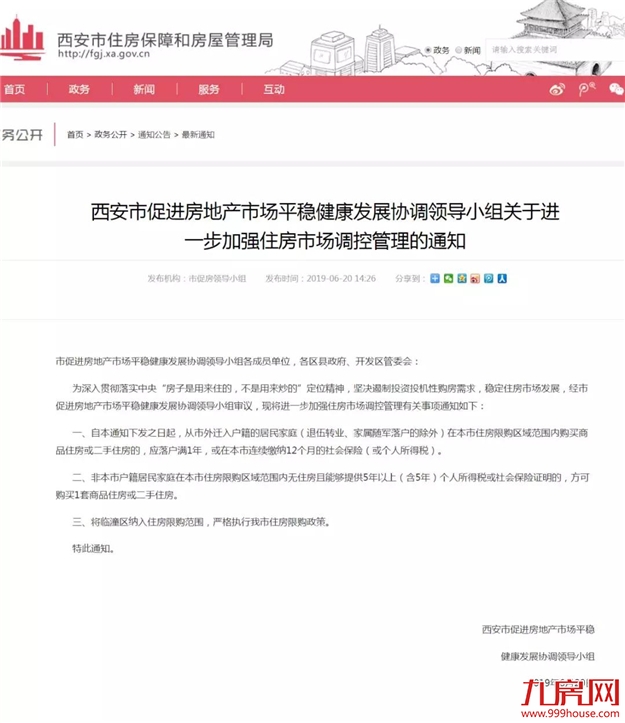Image resolution: width=625 pixels, height=723 pixels.
Task: Go to 最新通知 breadcrumb link
Action: pos(198,135)
